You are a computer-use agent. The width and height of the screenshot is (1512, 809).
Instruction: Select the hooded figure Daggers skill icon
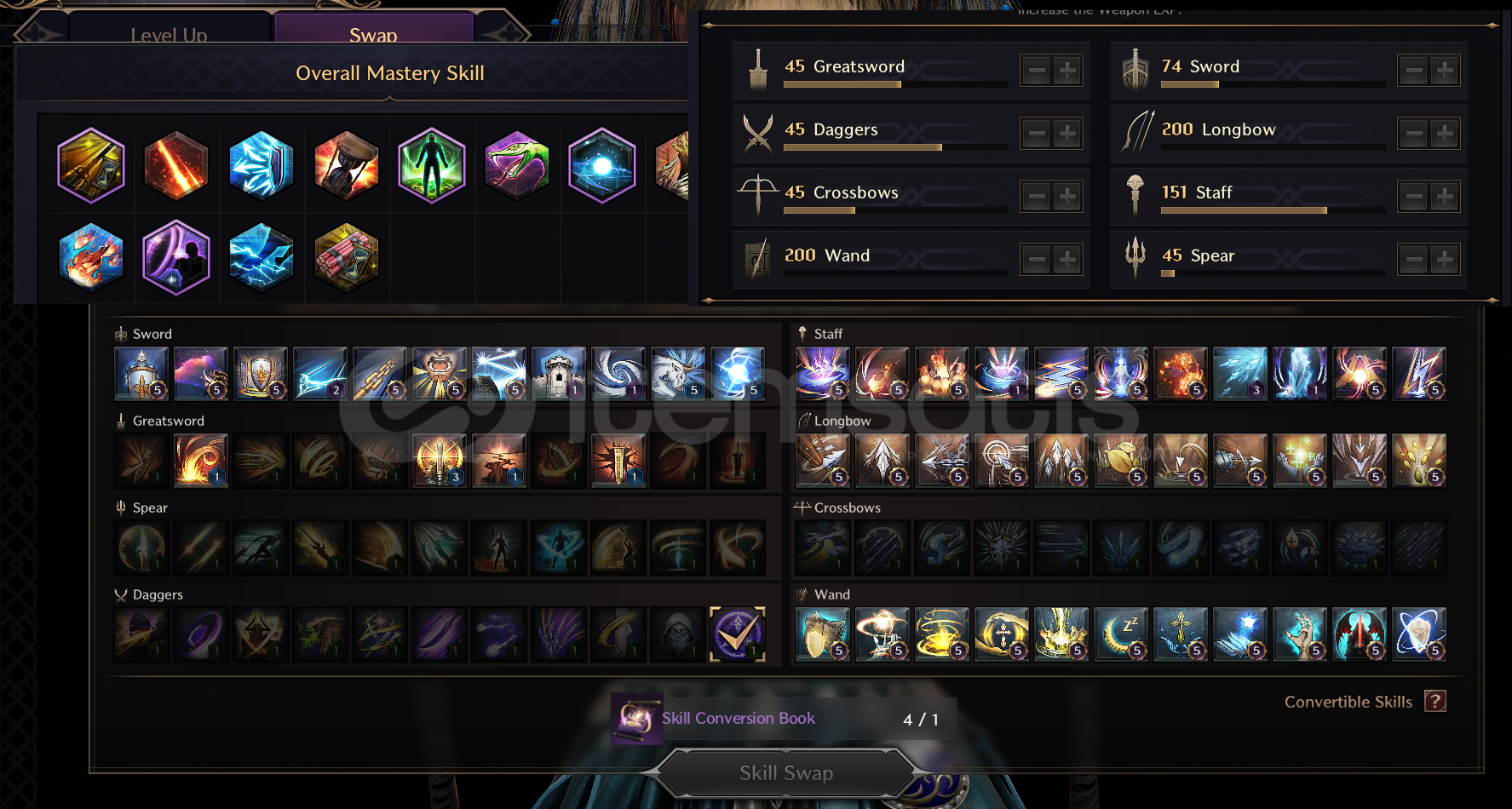678,634
